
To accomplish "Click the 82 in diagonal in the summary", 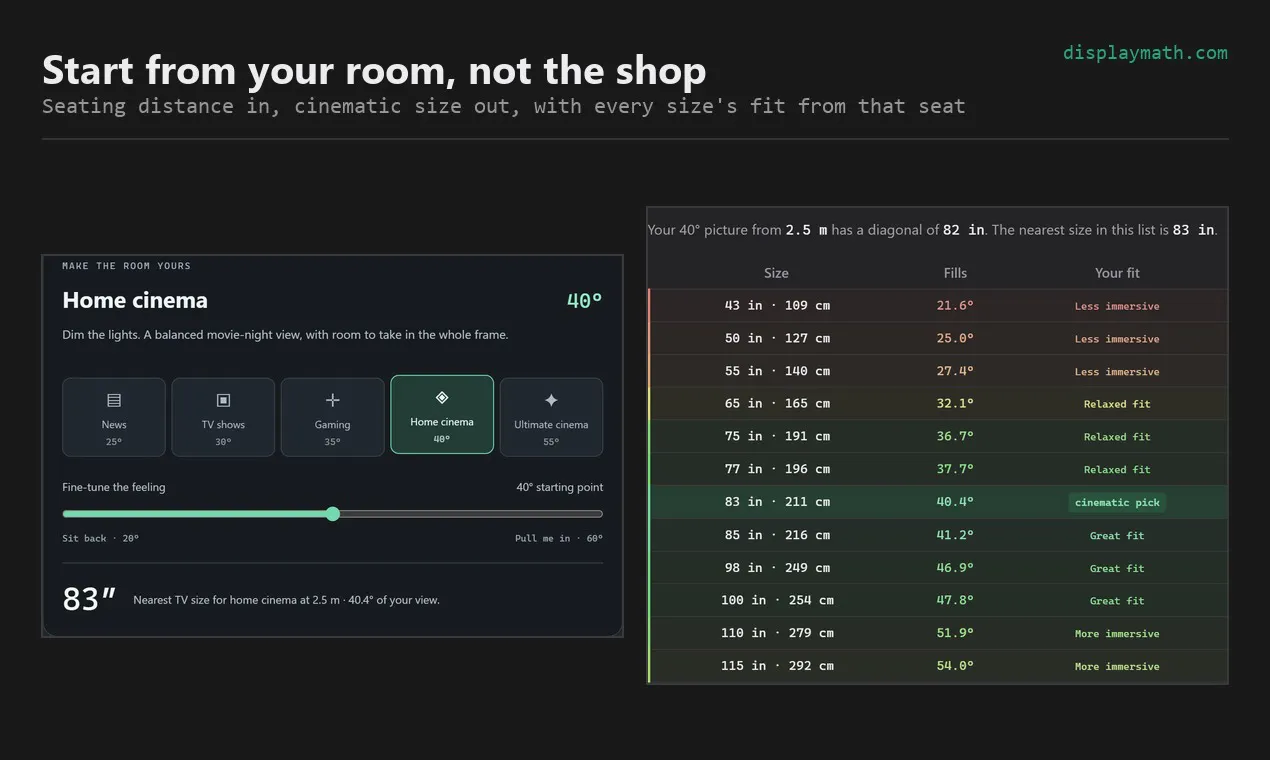I will [963, 230].
